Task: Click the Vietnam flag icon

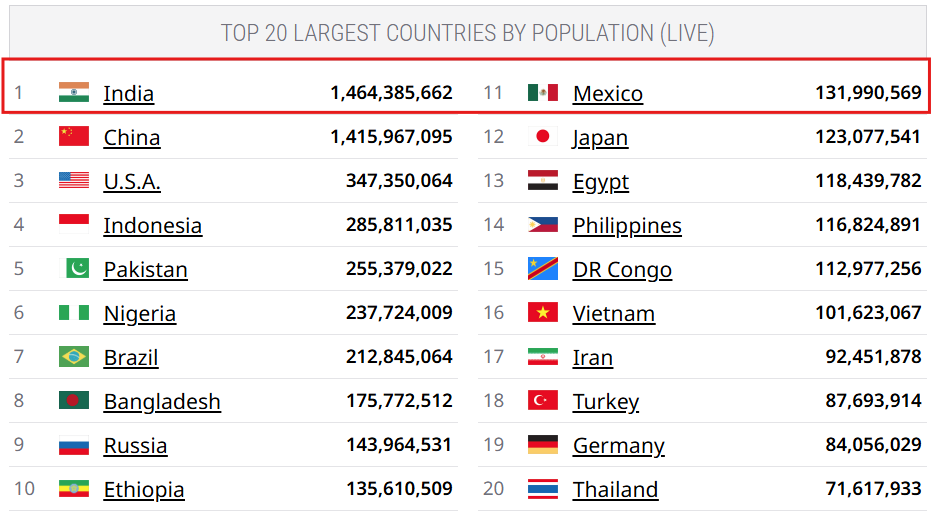Action: coord(543,313)
